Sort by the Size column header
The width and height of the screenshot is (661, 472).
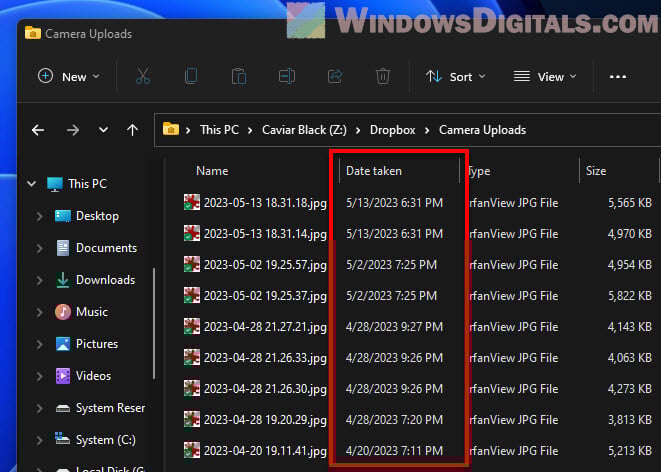tap(596, 171)
